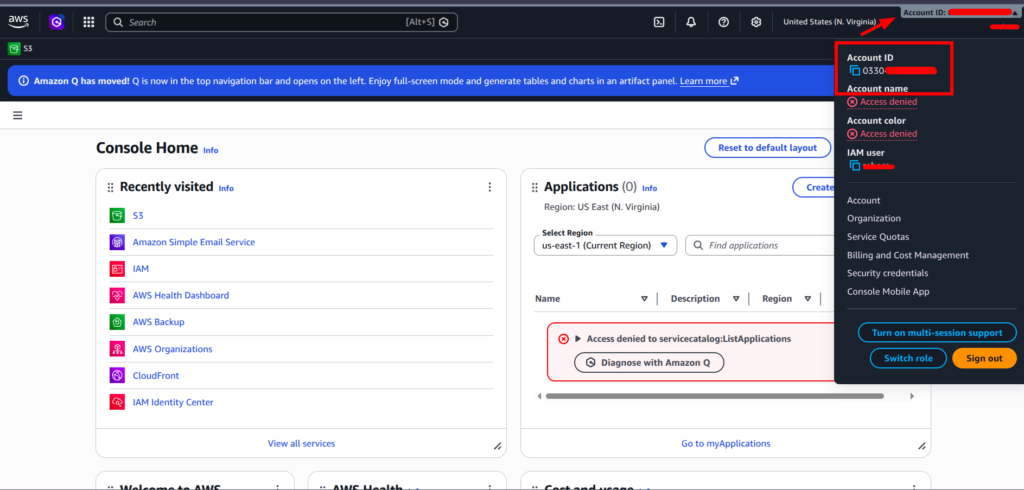Open the notifications bell
The width and height of the screenshot is (1024, 490).
click(691, 22)
